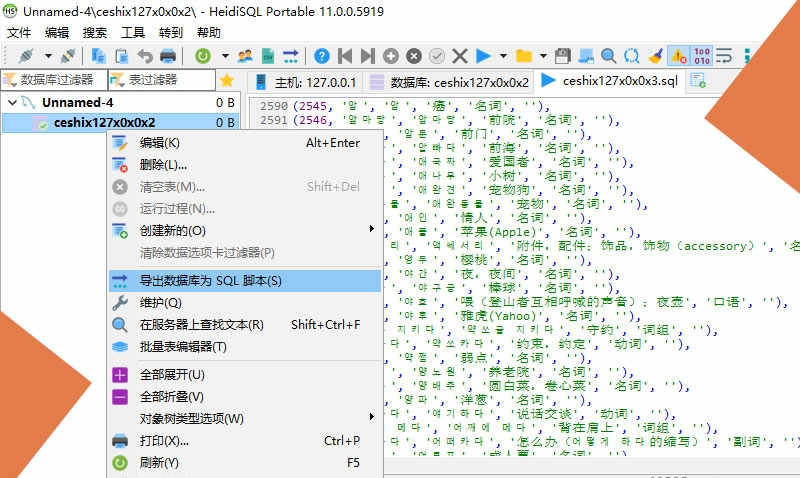Viewport: 800px width, 478px height.
Task: Click the save floppy disk icon
Action: tap(562, 56)
